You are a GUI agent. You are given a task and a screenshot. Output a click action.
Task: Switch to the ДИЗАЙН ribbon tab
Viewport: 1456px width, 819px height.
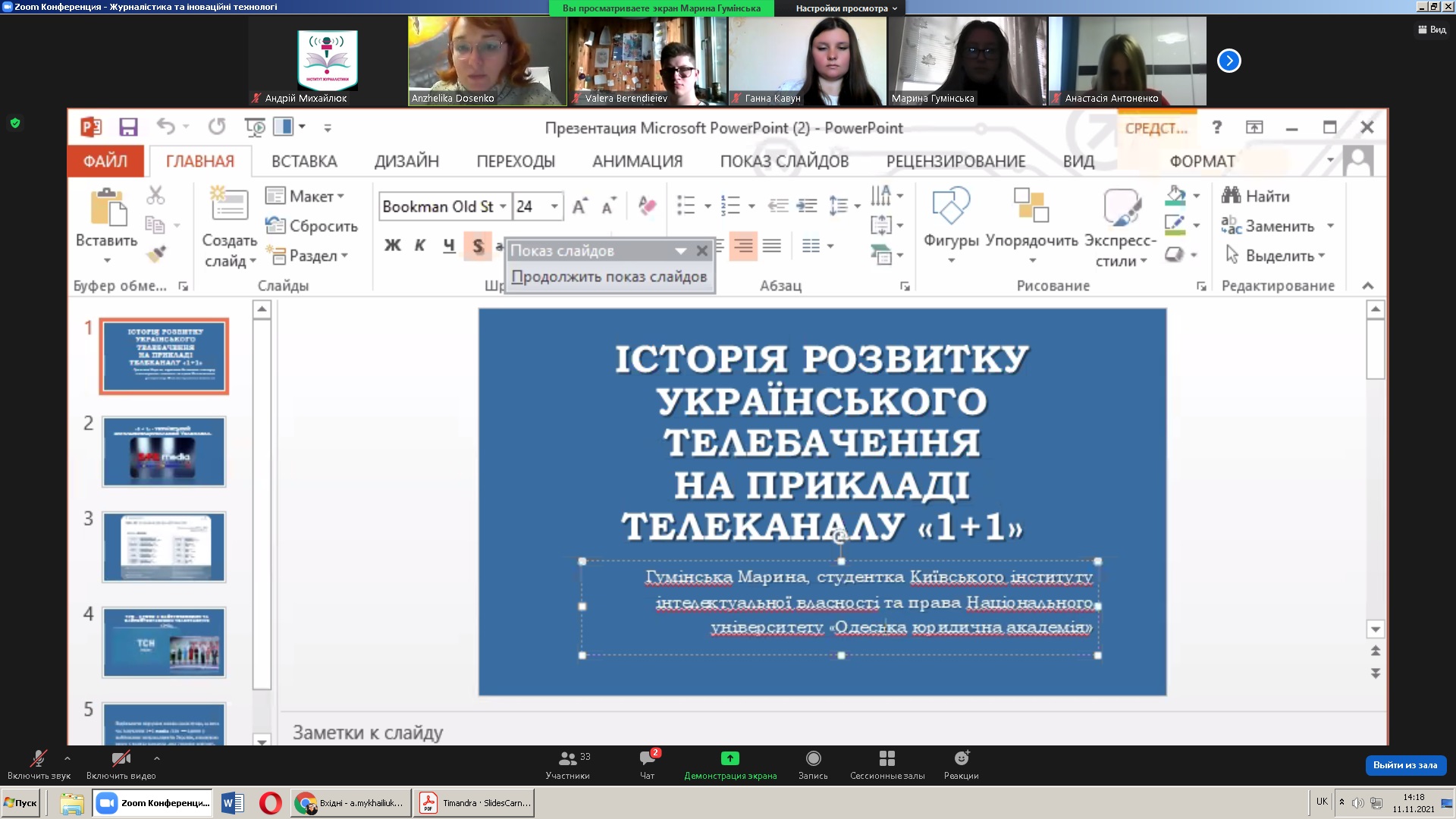click(x=406, y=162)
